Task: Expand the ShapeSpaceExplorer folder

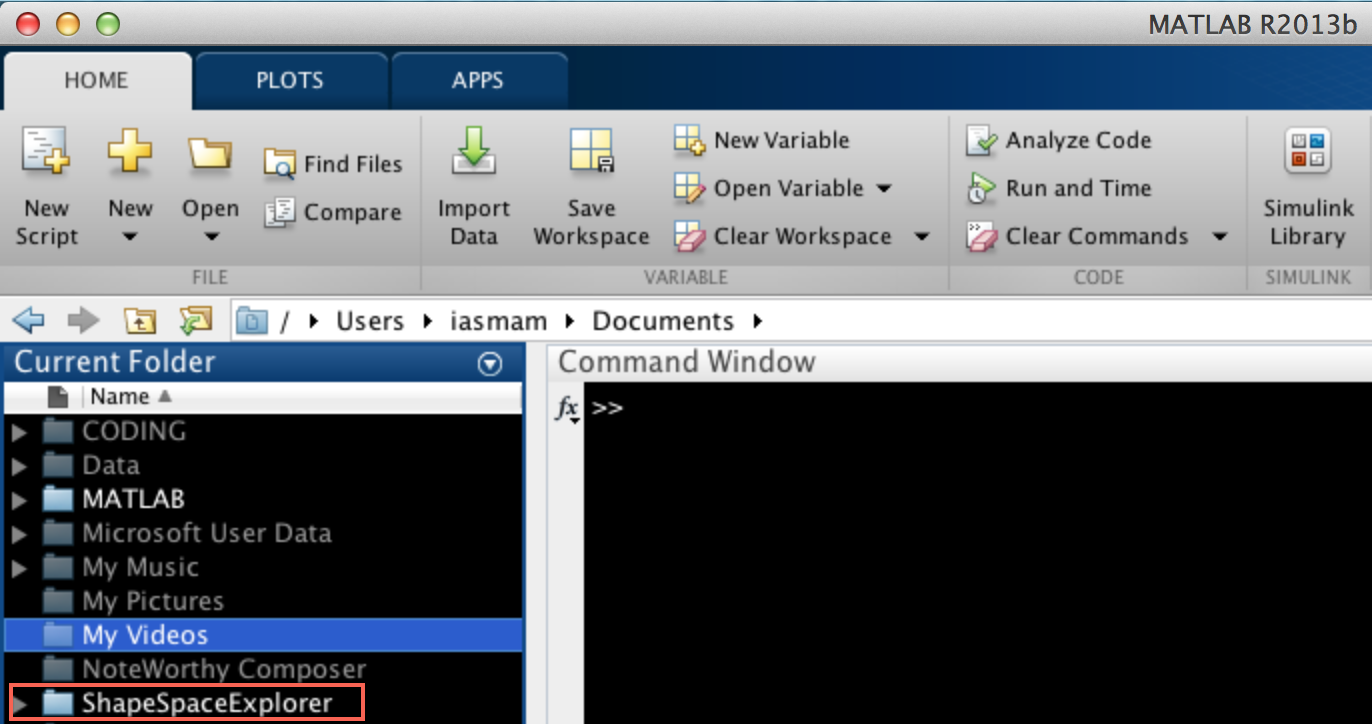Action: 19,704
